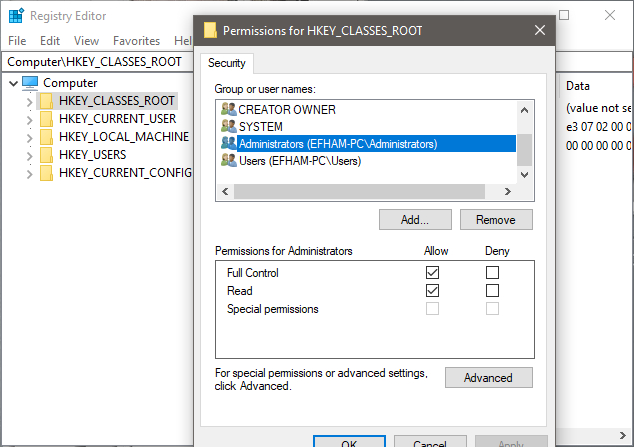Click user list scroll right arrow
The image size is (634, 447).
pos(508,192)
